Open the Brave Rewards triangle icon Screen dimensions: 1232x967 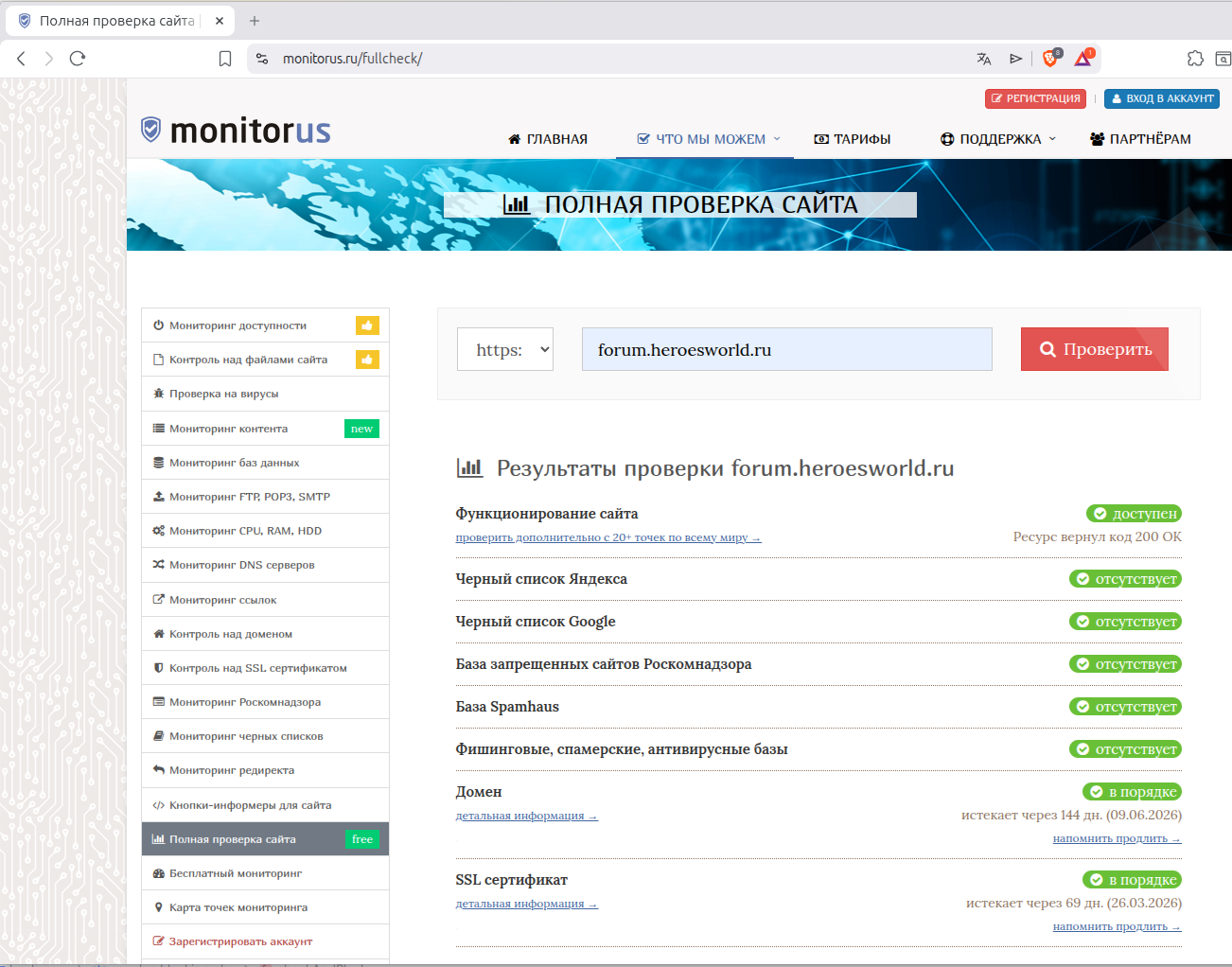(1083, 58)
